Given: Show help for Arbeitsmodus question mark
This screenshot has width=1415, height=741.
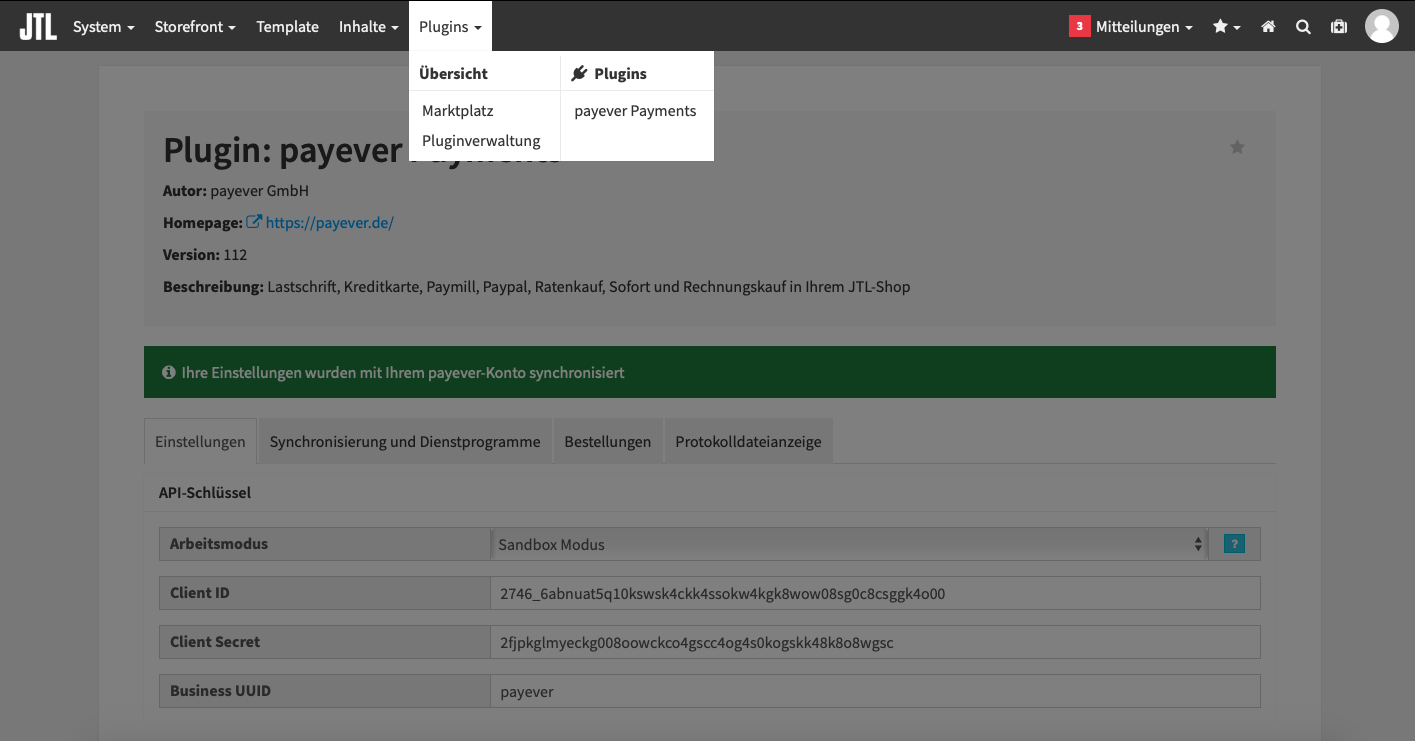Looking at the screenshot, I should (x=1234, y=544).
